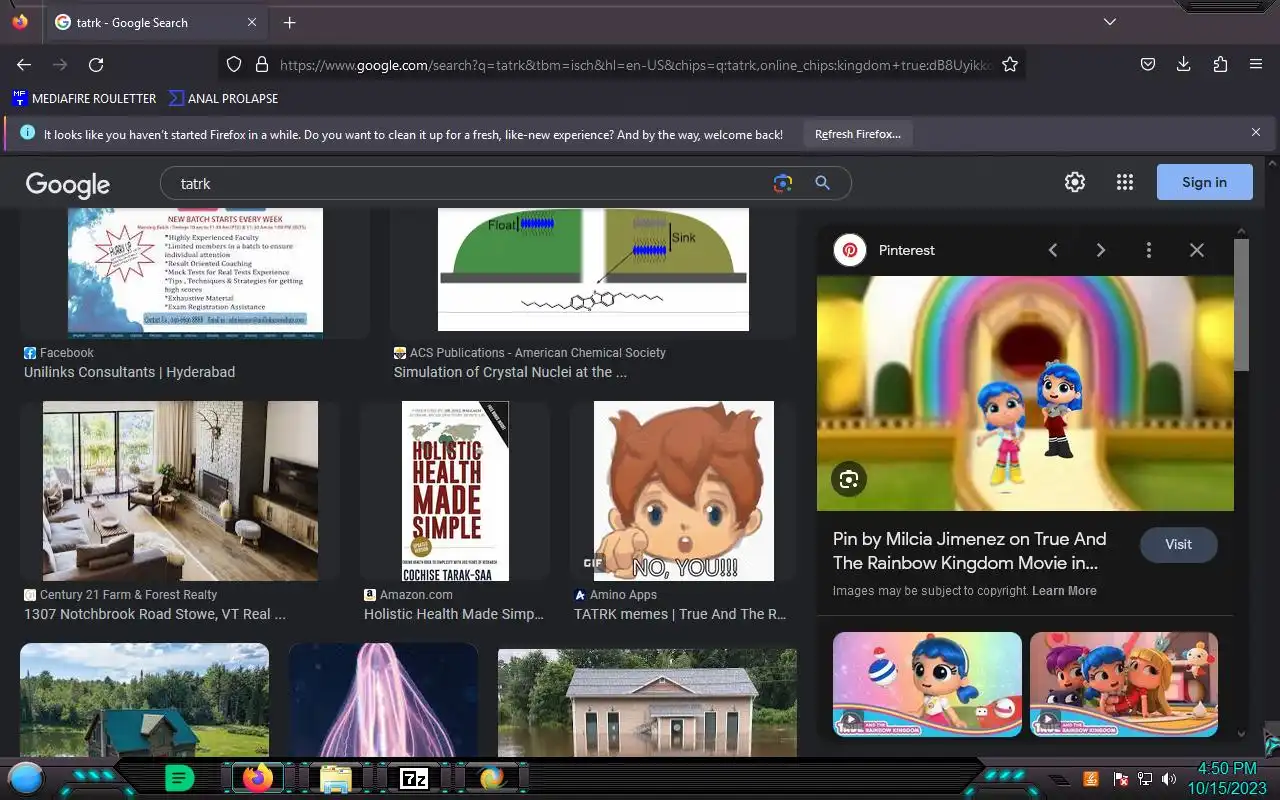The height and width of the screenshot is (800, 1280).
Task: Open more options in preview panel
Action: coord(1149,250)
